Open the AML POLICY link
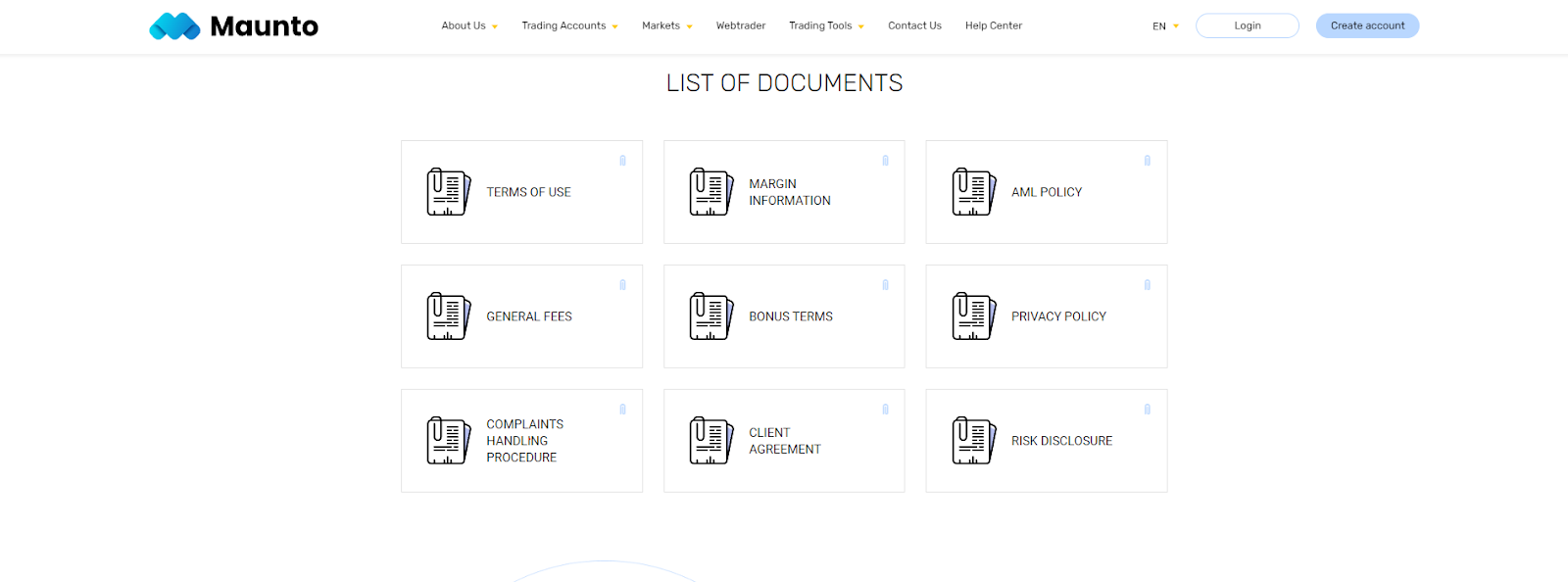Screen dimensions: 1568x582 click(1047, 192)
